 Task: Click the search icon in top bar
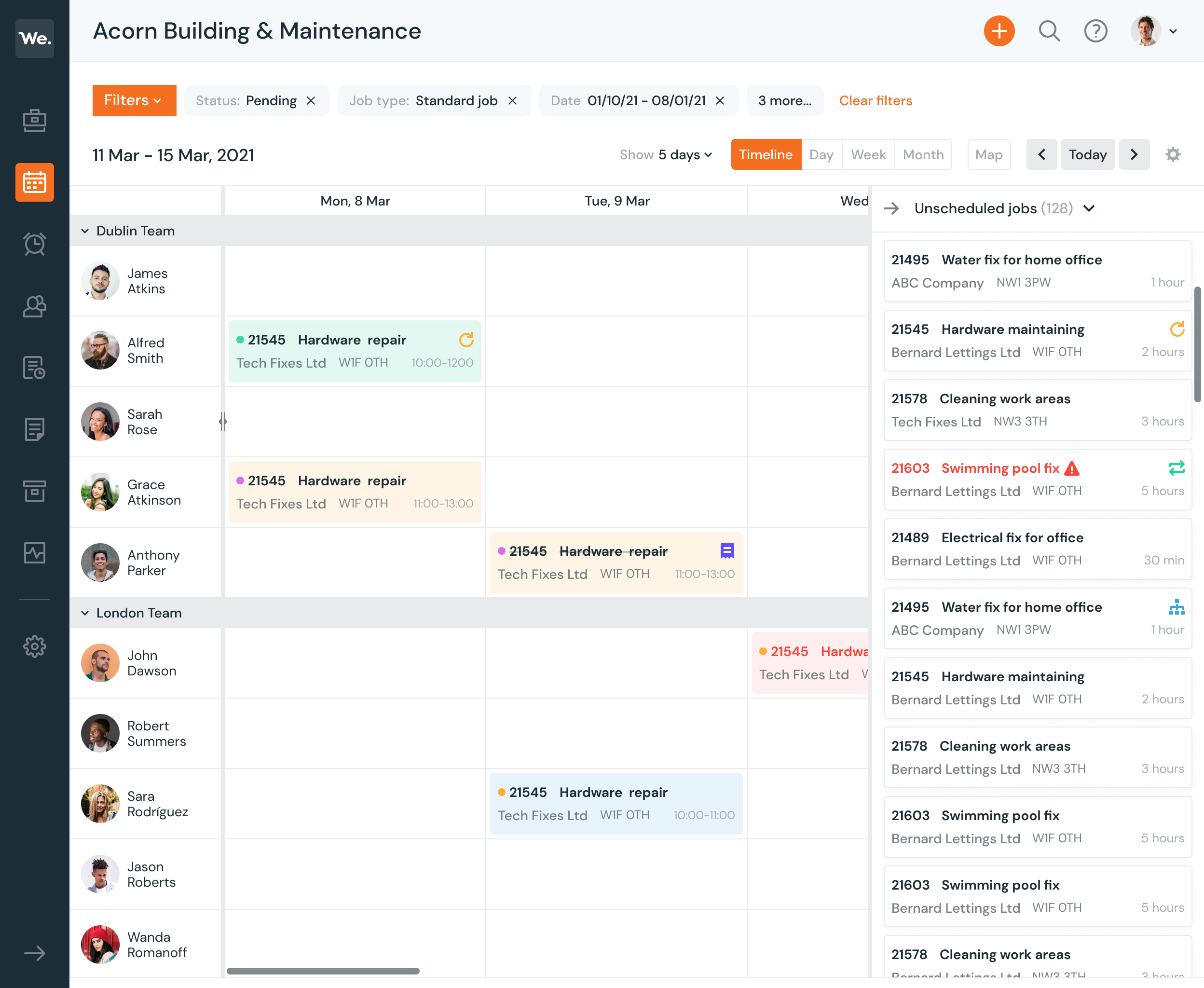(x=1049, y=31)
